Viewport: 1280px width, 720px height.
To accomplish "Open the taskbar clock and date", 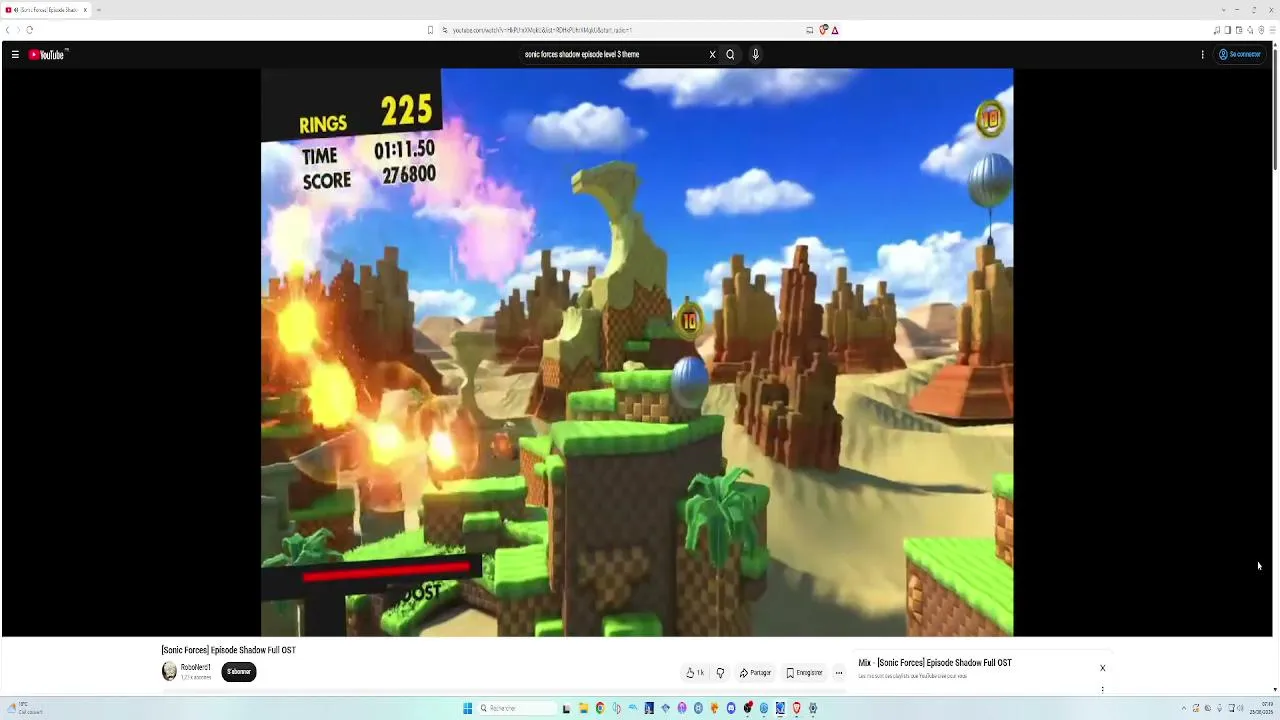I will click(1260, 709).
